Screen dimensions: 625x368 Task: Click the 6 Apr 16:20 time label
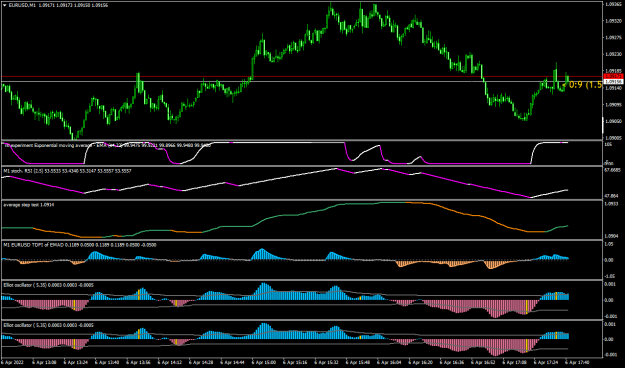click(x=421, y=362)
